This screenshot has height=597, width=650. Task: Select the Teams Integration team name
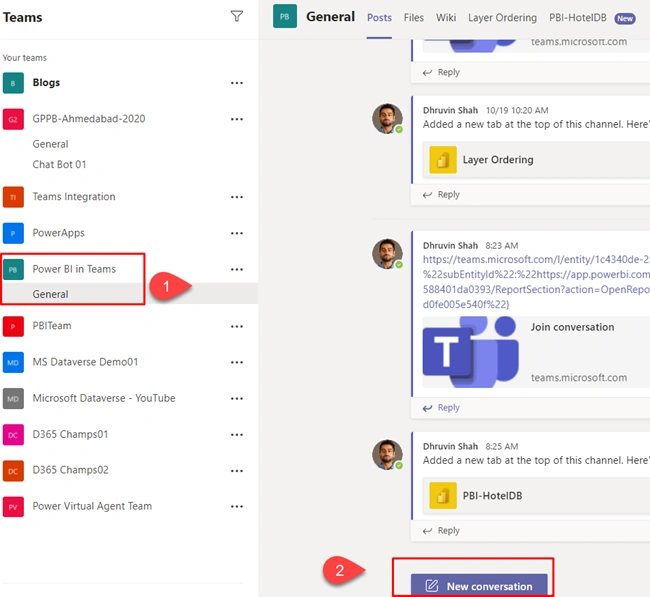point(74,197)
